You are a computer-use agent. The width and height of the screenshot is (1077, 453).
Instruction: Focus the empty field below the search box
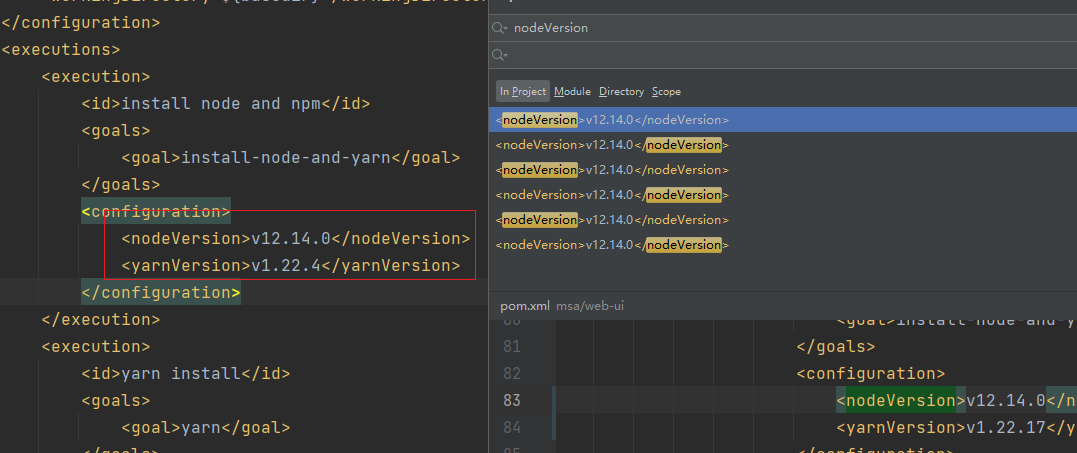[783, 55]
